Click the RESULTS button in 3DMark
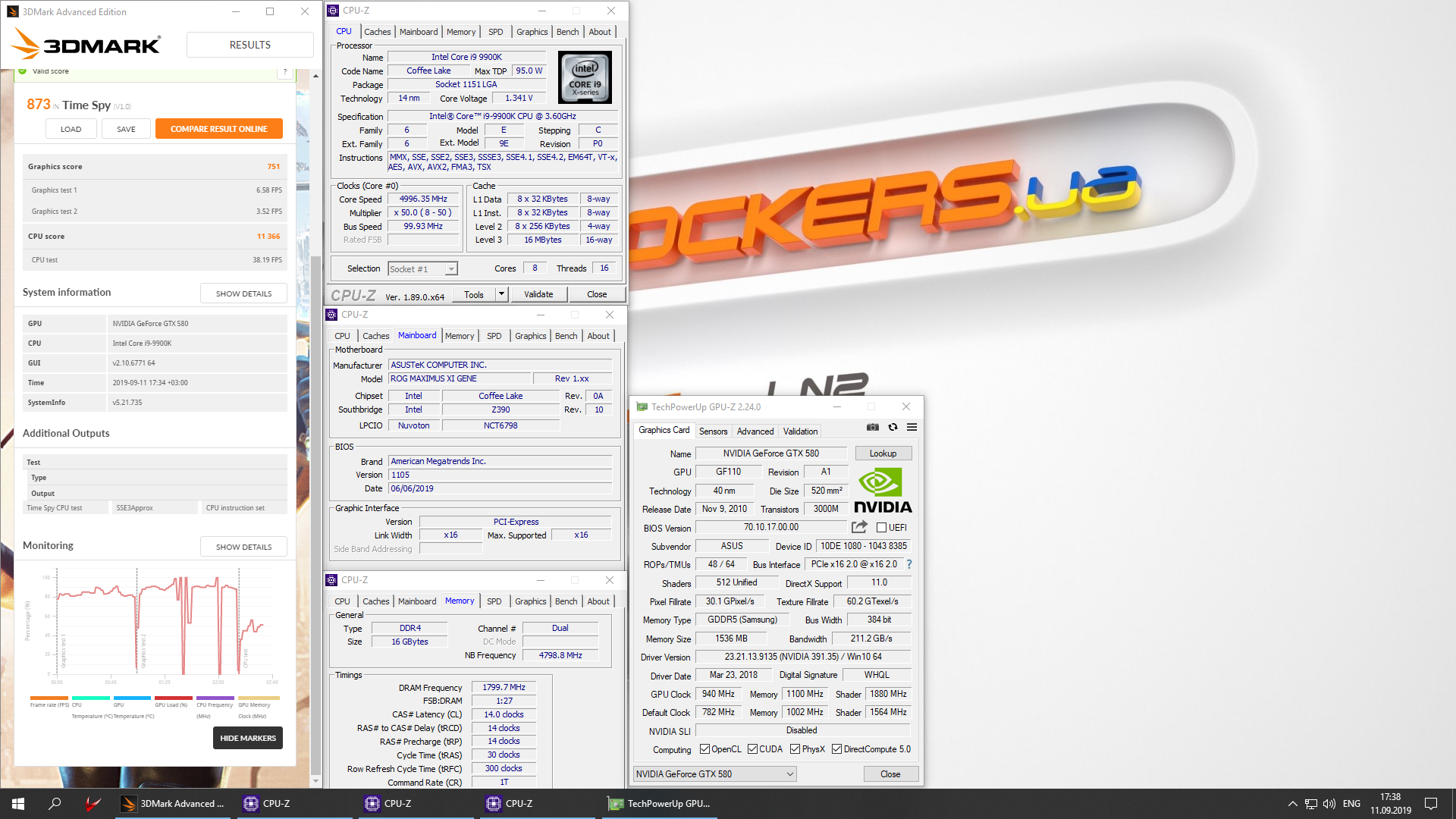Screen dimensions: 1456x819 [250, 45]
